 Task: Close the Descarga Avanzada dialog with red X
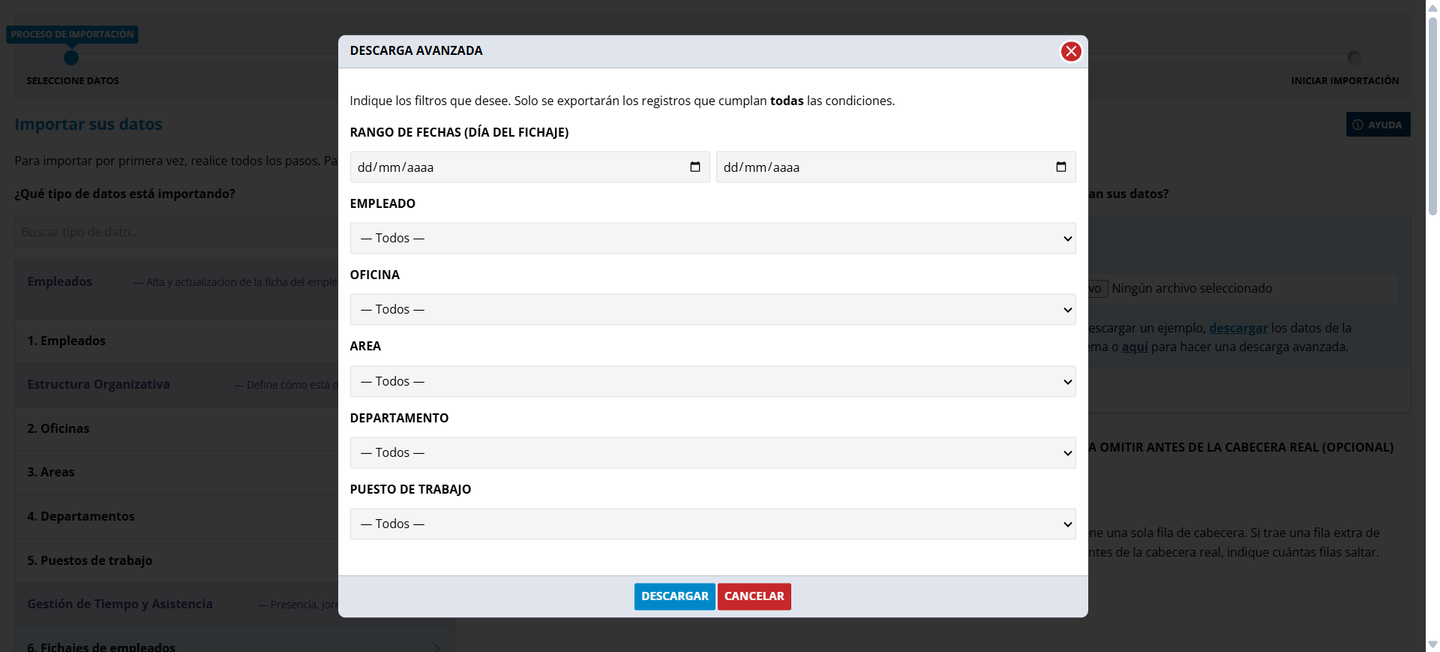pos(1071,51)
